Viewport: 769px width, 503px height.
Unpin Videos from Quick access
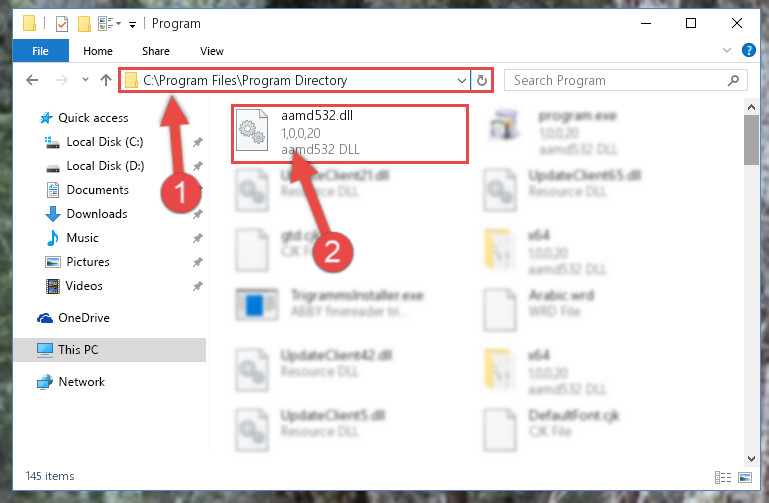198,286
